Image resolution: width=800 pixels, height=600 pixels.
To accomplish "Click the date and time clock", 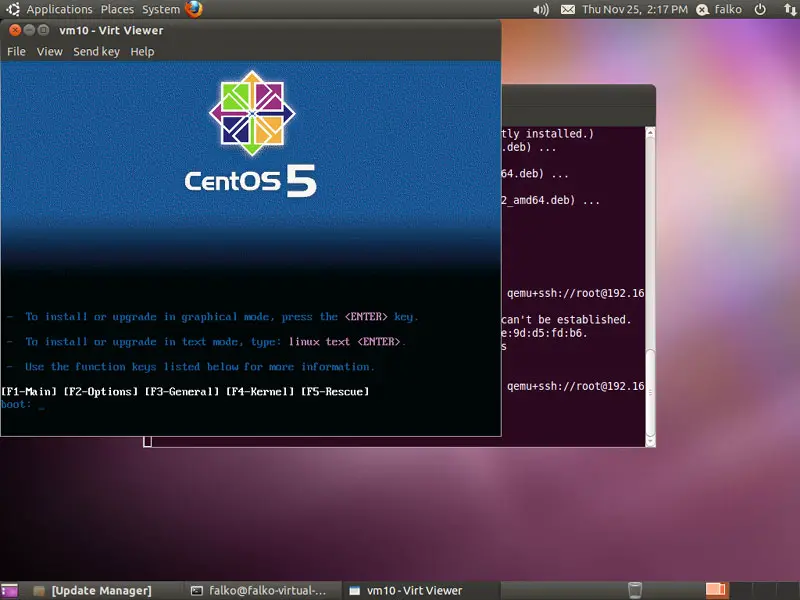I will pos(635,9).
